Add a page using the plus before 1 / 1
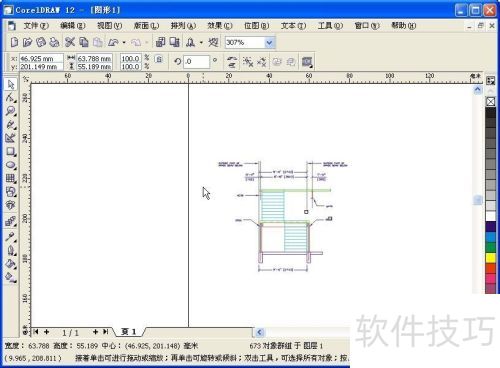This screenshot has height=368, width=500. click(x=46, y=332)
